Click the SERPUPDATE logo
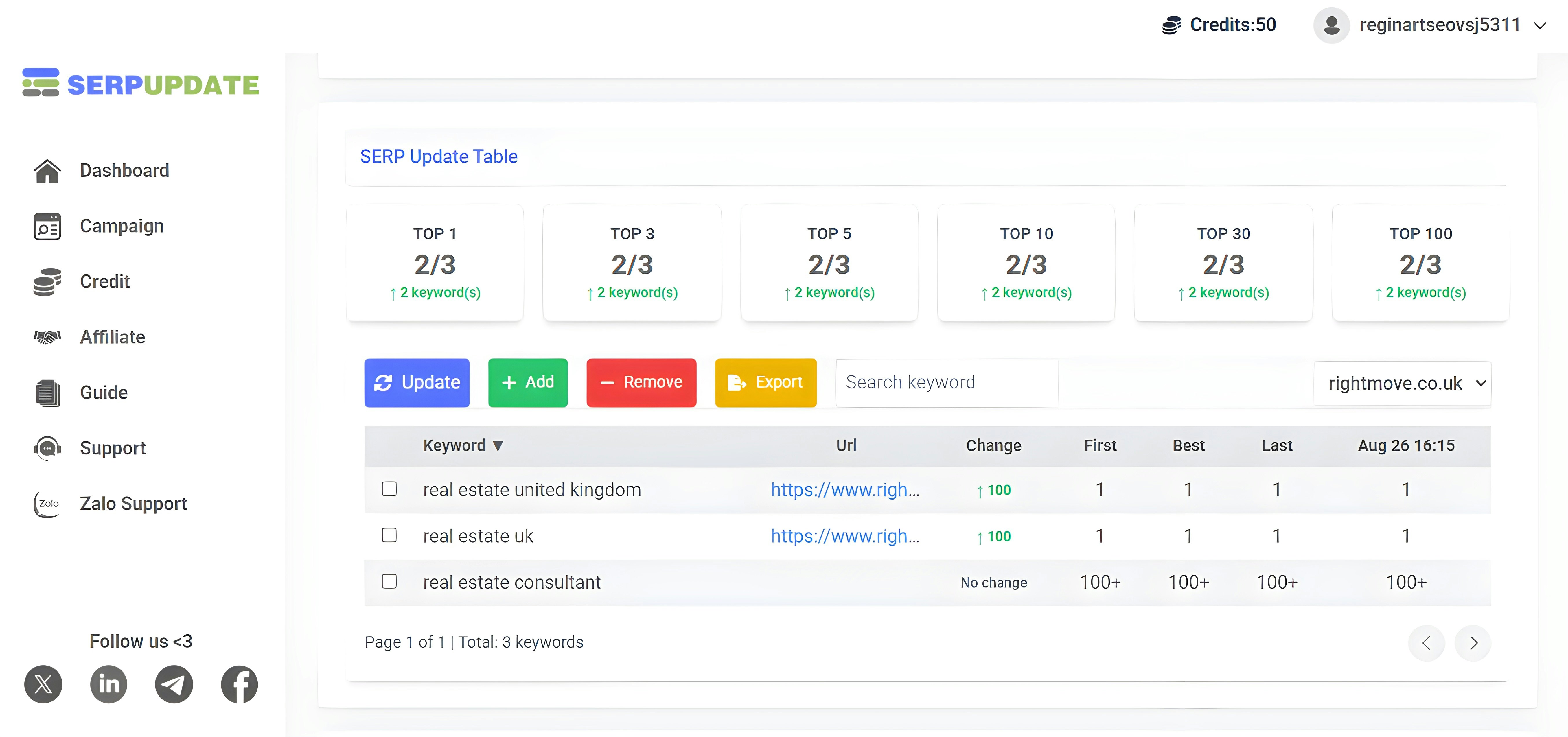This screenshot has height=737, width=1568. coord(141,83)
